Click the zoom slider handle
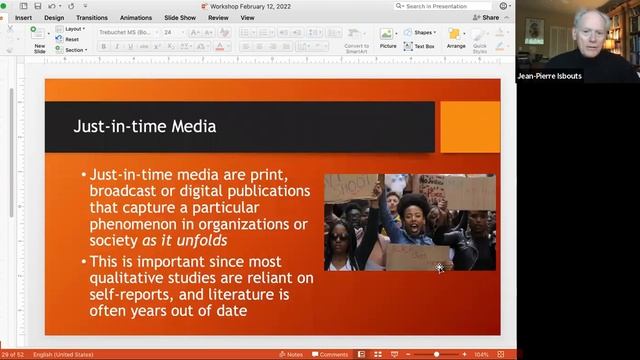640x360 pixels. pyautogui.click(x=436, y=354)
